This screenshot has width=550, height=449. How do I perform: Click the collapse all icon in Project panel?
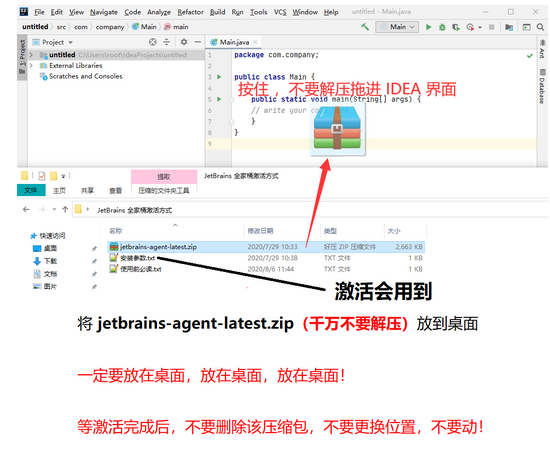click(x=167, y=42)
